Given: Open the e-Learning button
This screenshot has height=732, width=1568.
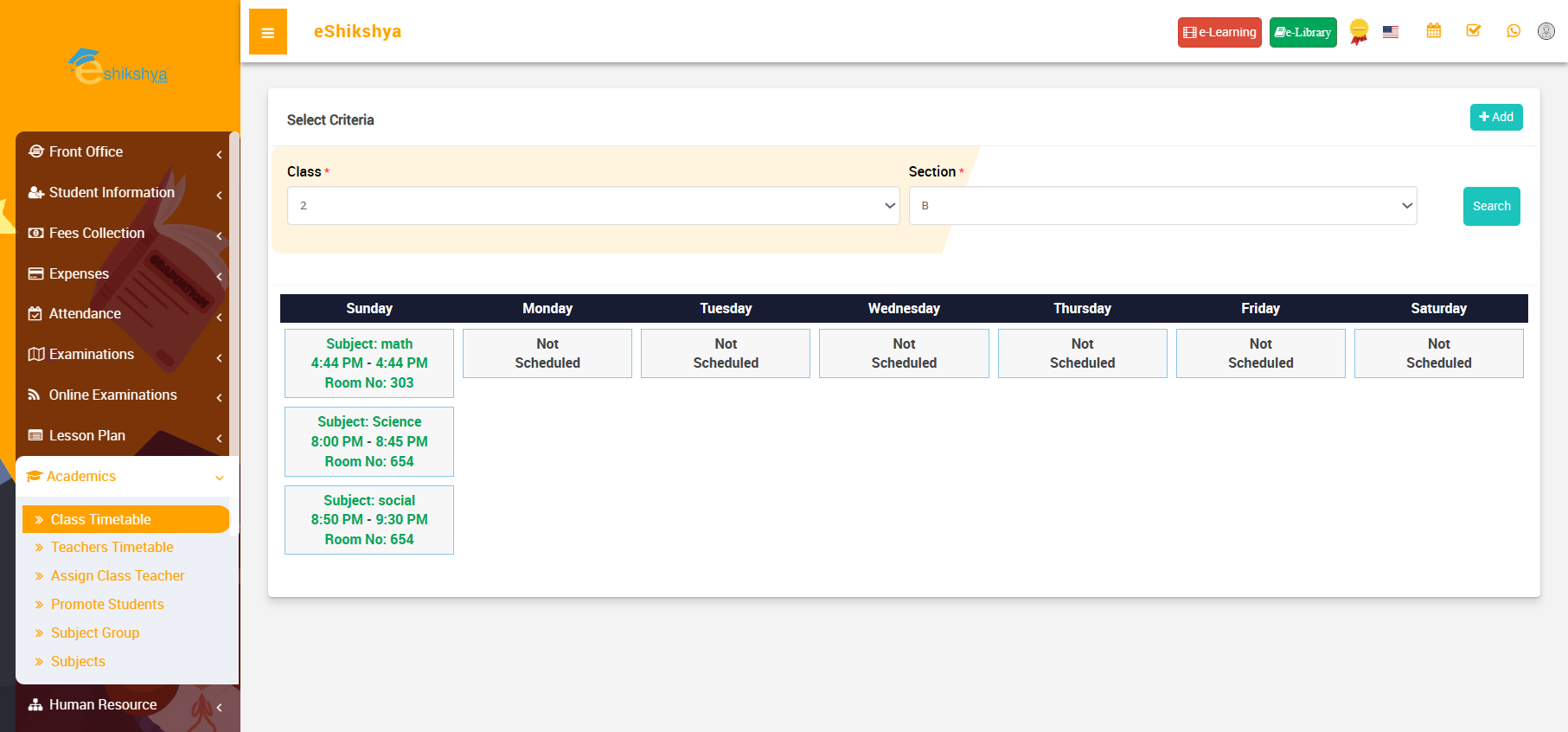Looking at the screenshot, I should tap(1219, 33).
